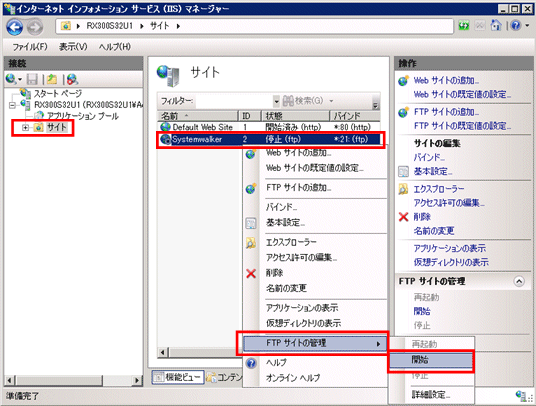Click Create connection globe icon in Connections
The height and width of the screenshot is (406, 536).
11,79
